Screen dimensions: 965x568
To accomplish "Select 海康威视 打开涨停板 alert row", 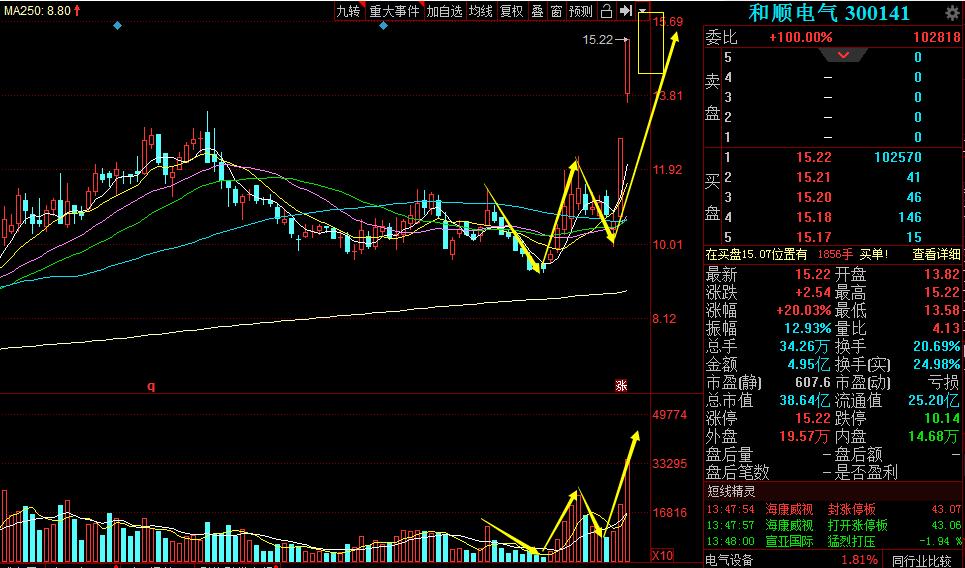I will tap(834, 526).
